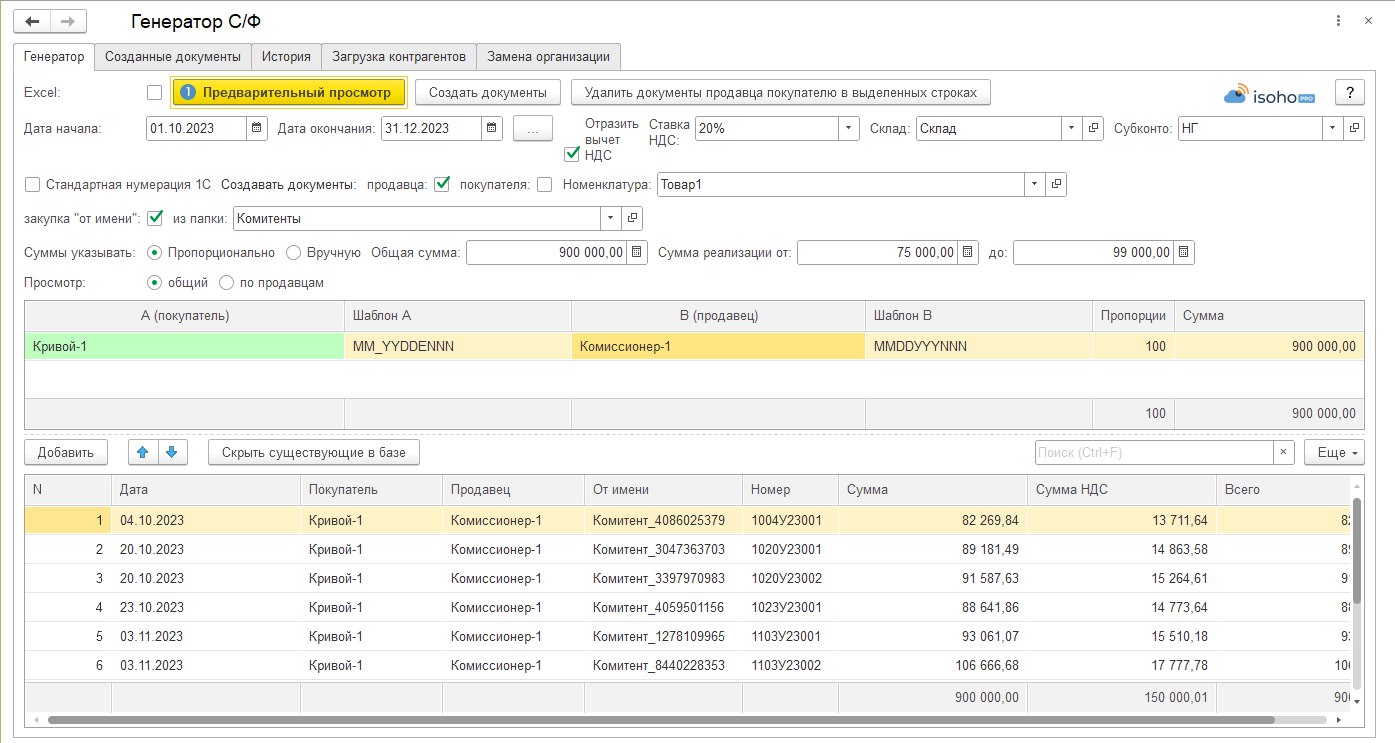
Task: Select the Вручную radio option
Action: pos(294,253)
